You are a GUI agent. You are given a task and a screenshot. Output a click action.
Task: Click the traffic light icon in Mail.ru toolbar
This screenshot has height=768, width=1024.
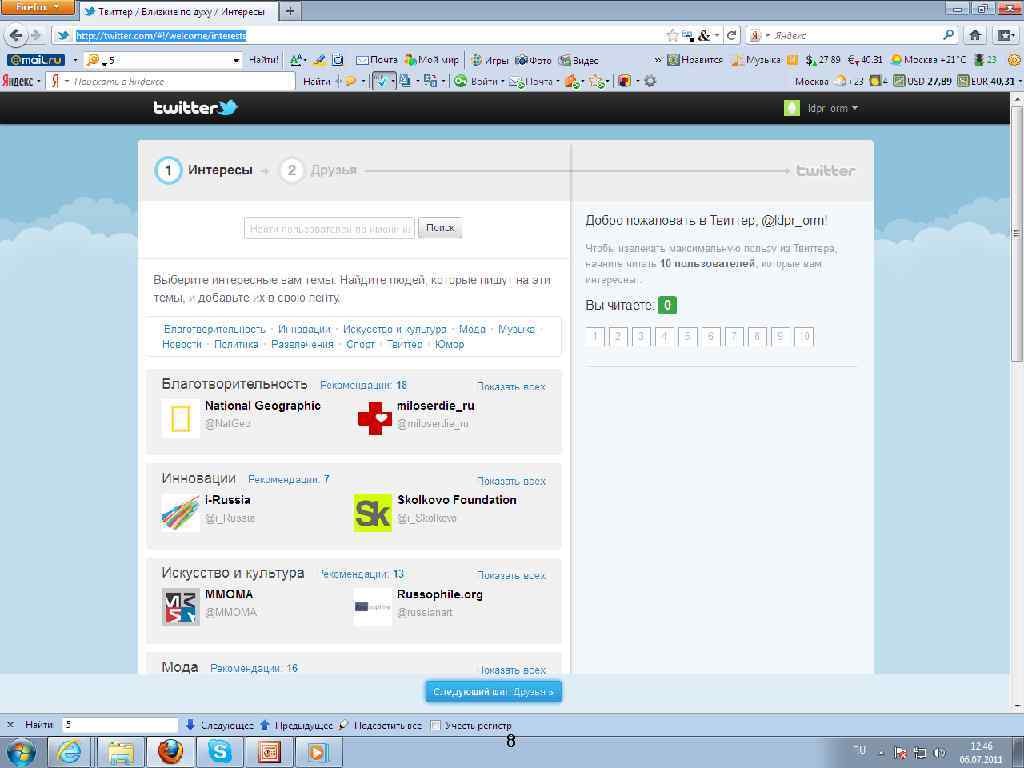click(x=979, y=60)
